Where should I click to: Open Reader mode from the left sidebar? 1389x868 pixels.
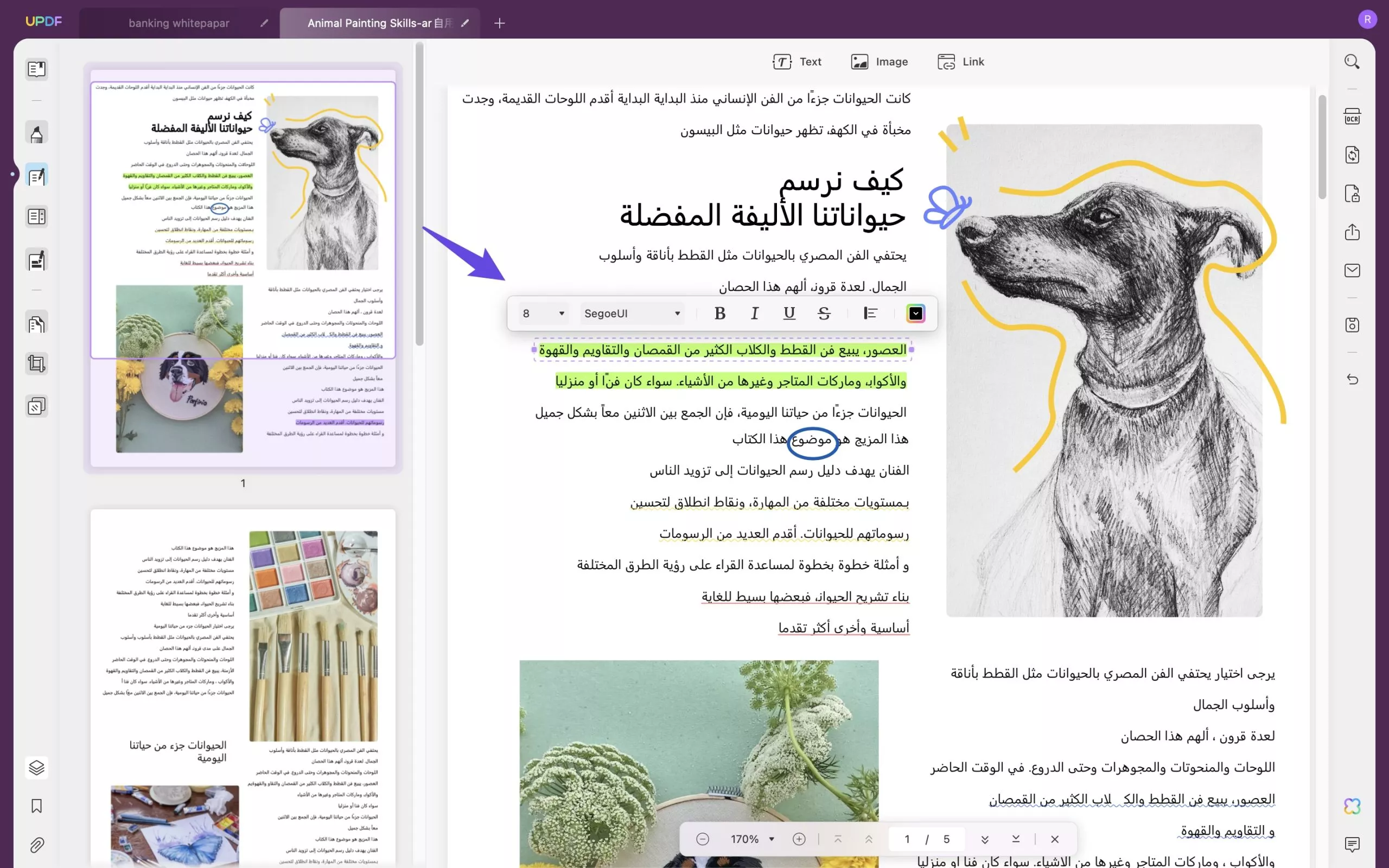(37, 69)
